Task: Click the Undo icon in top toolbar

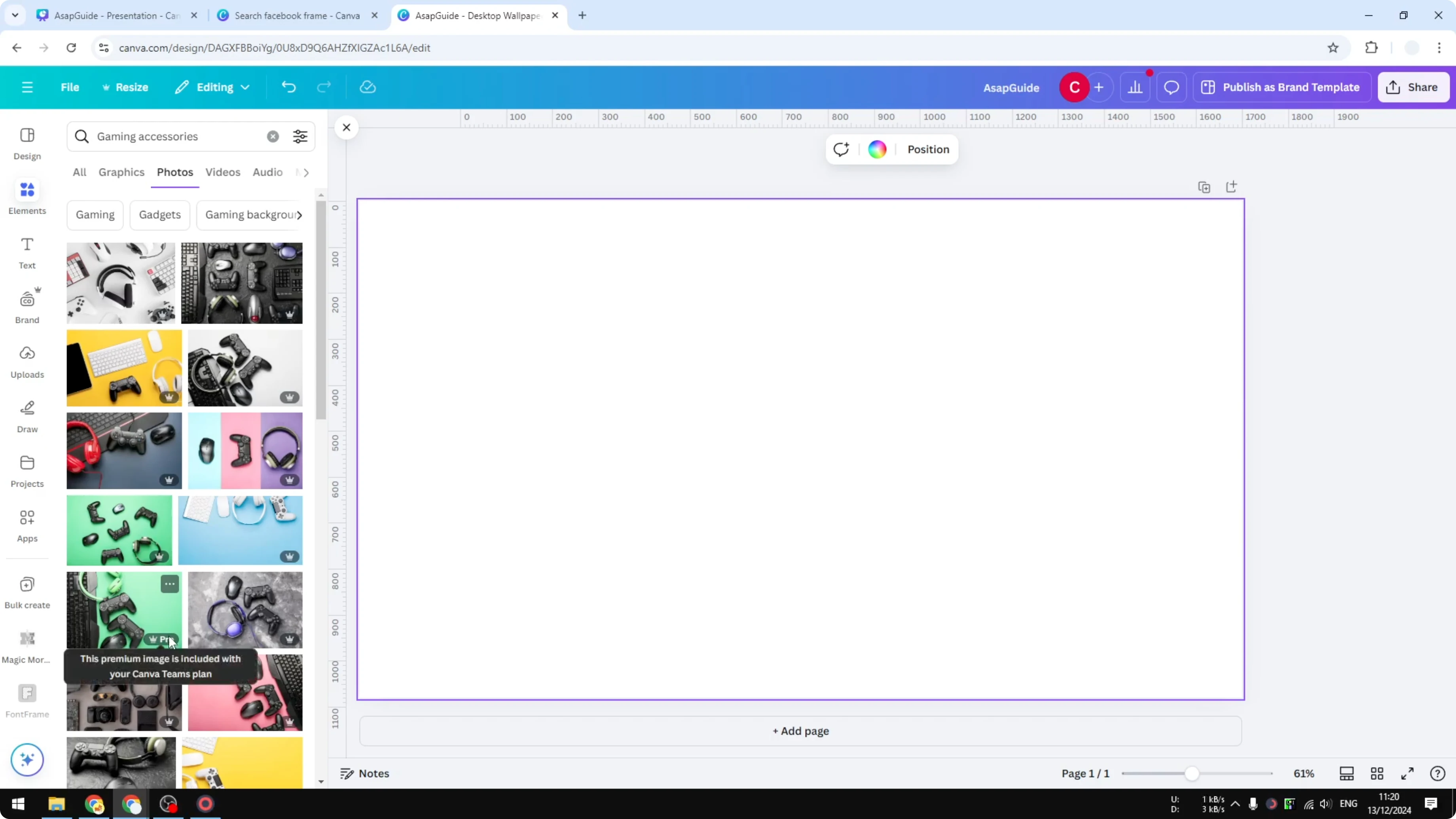Action: pos(288,87)
